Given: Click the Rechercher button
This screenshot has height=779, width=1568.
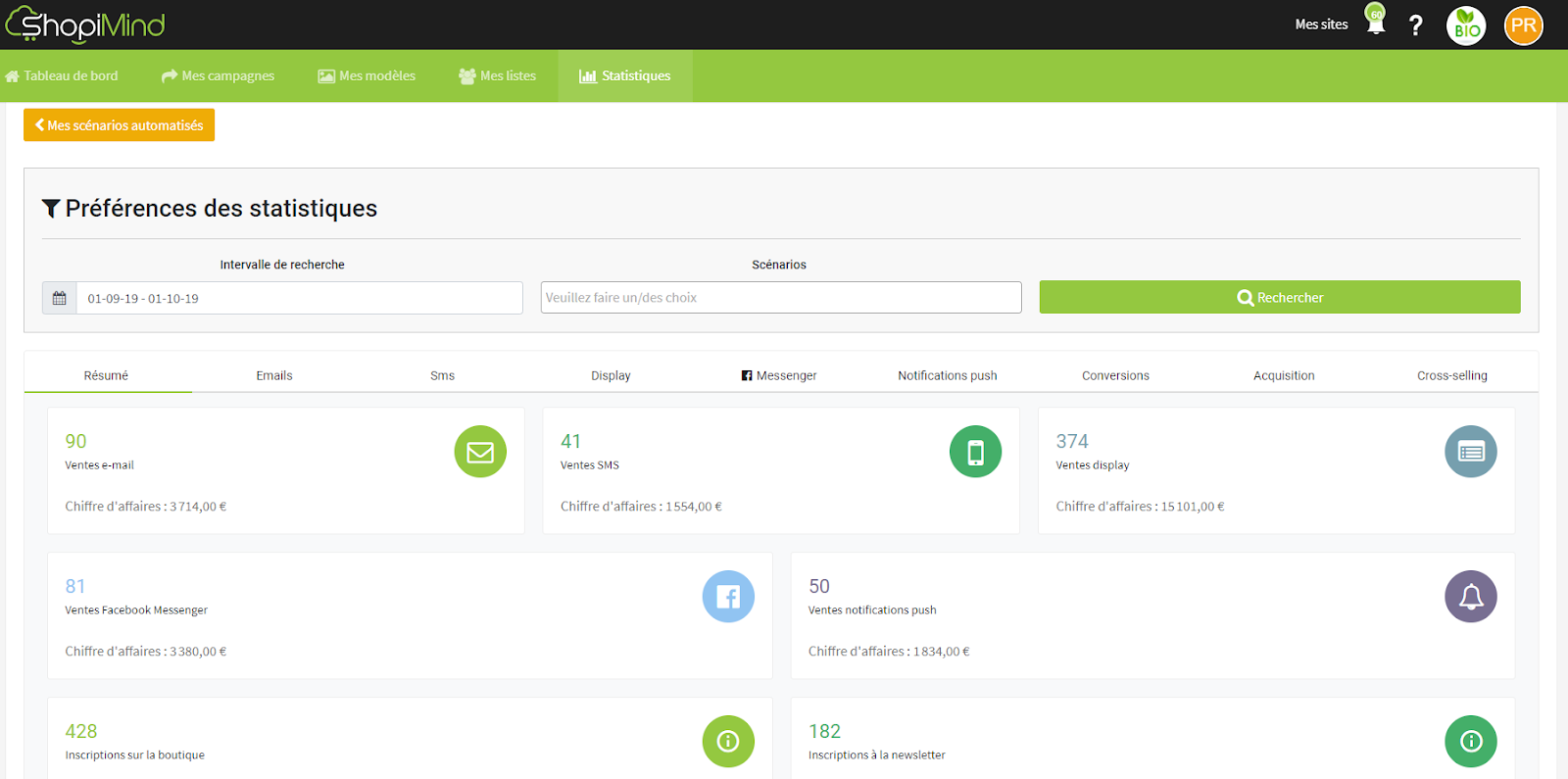Looking at the screenshot, I should (1280, 297).
